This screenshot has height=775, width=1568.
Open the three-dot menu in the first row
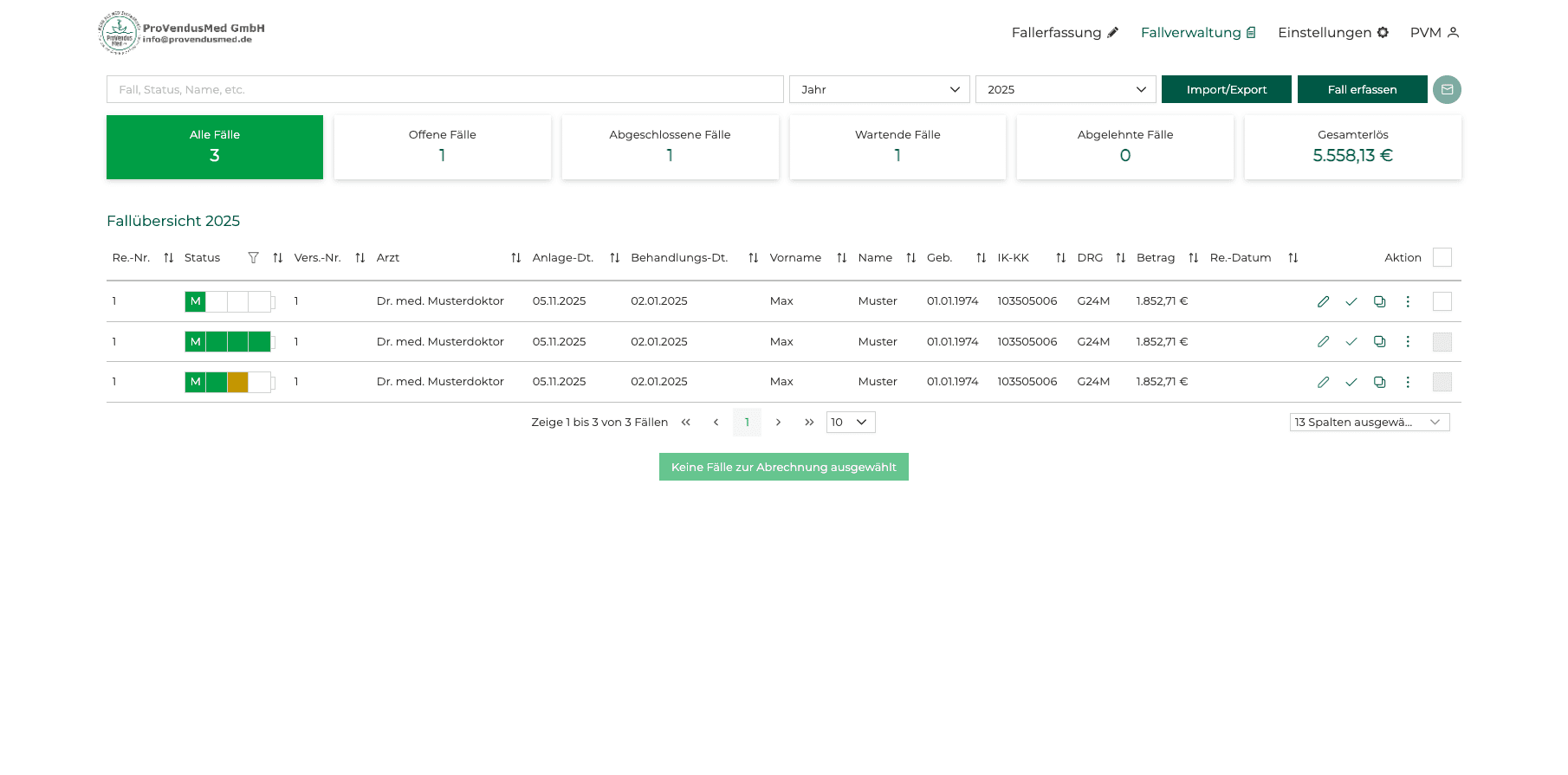[1408, 301]
